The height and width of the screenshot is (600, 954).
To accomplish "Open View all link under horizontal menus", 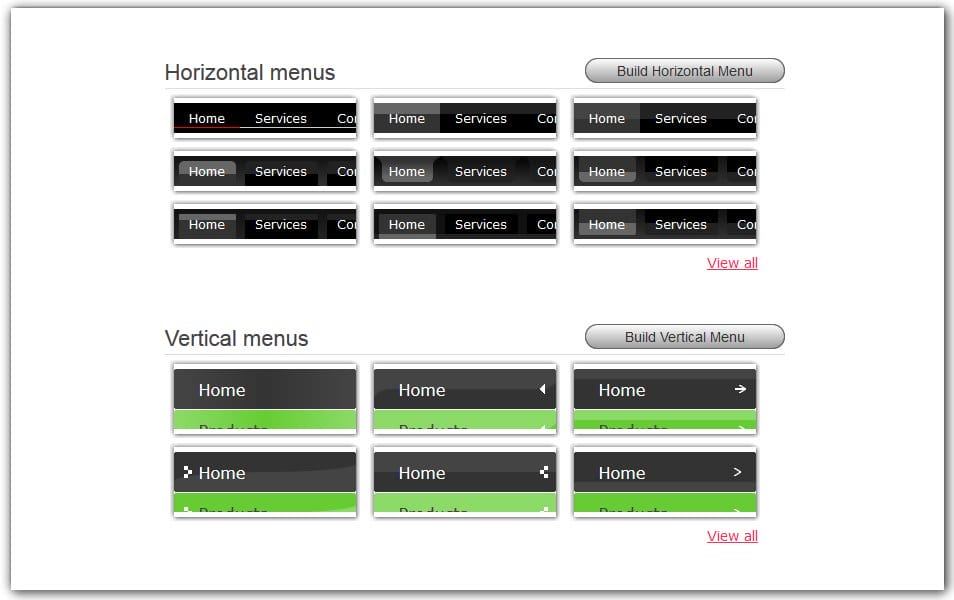I will pyautogui.click(x=731, y=263).
